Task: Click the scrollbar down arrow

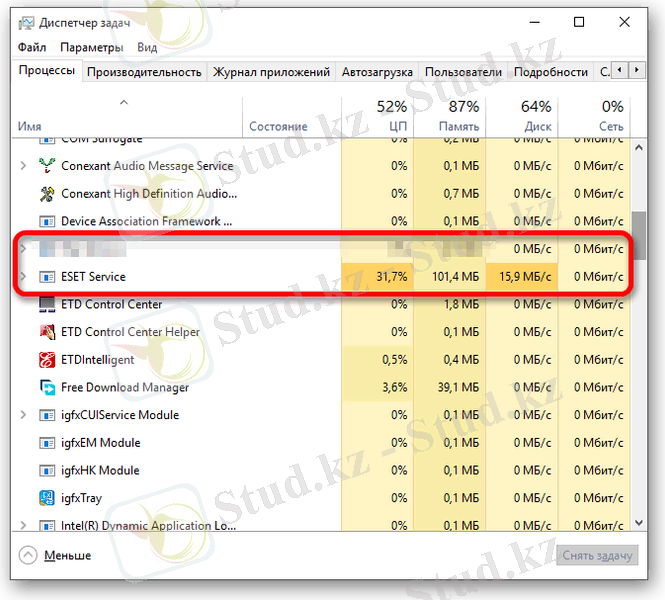Action: [639, 523]
